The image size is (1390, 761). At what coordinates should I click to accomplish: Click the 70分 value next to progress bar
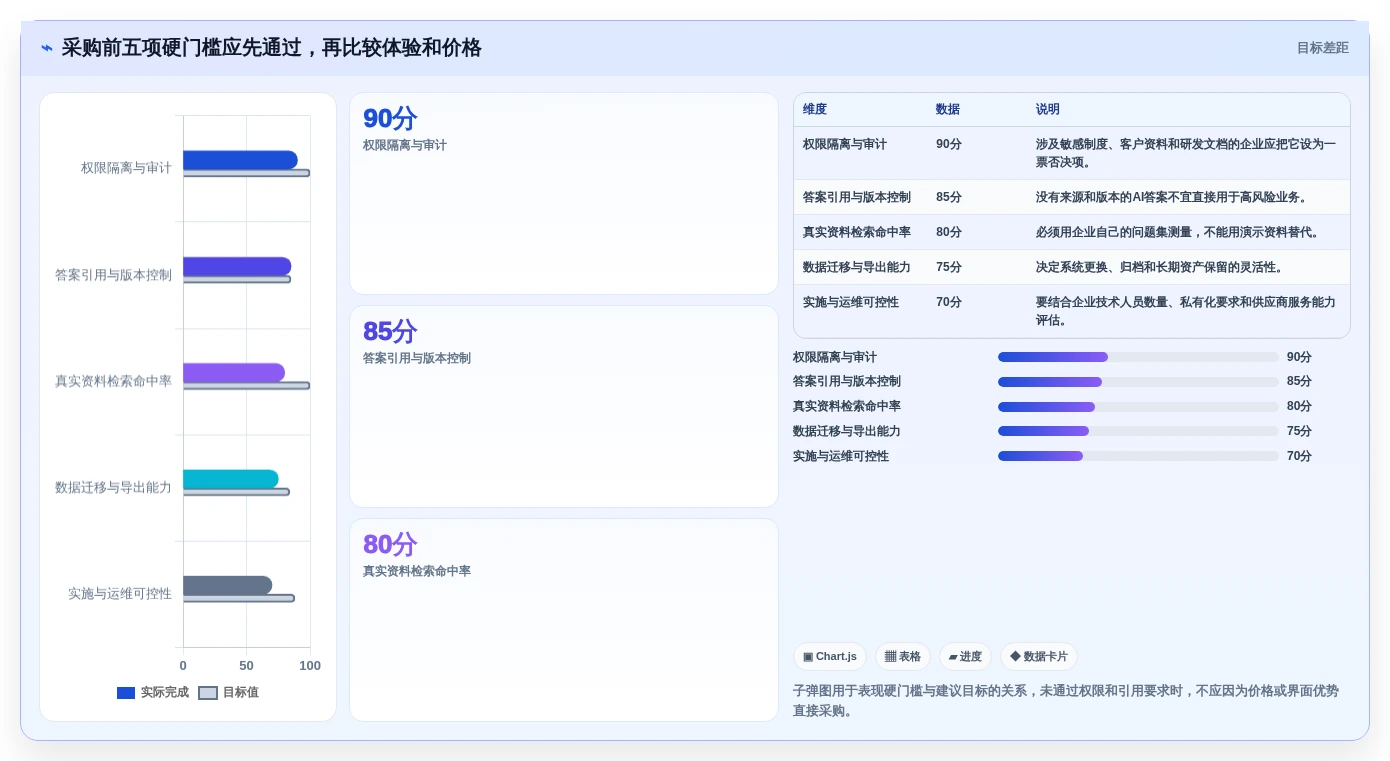pos(1299,456)
